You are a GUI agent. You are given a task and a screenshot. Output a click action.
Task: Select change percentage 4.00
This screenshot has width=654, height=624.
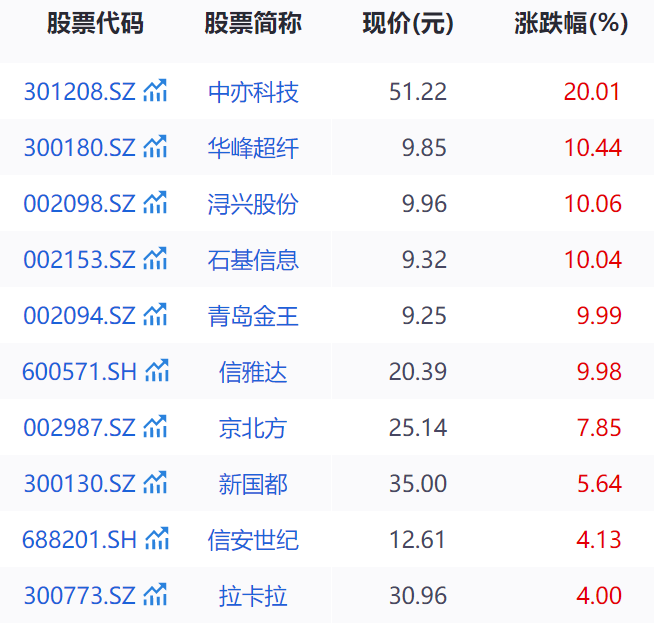tap(599, 596)
